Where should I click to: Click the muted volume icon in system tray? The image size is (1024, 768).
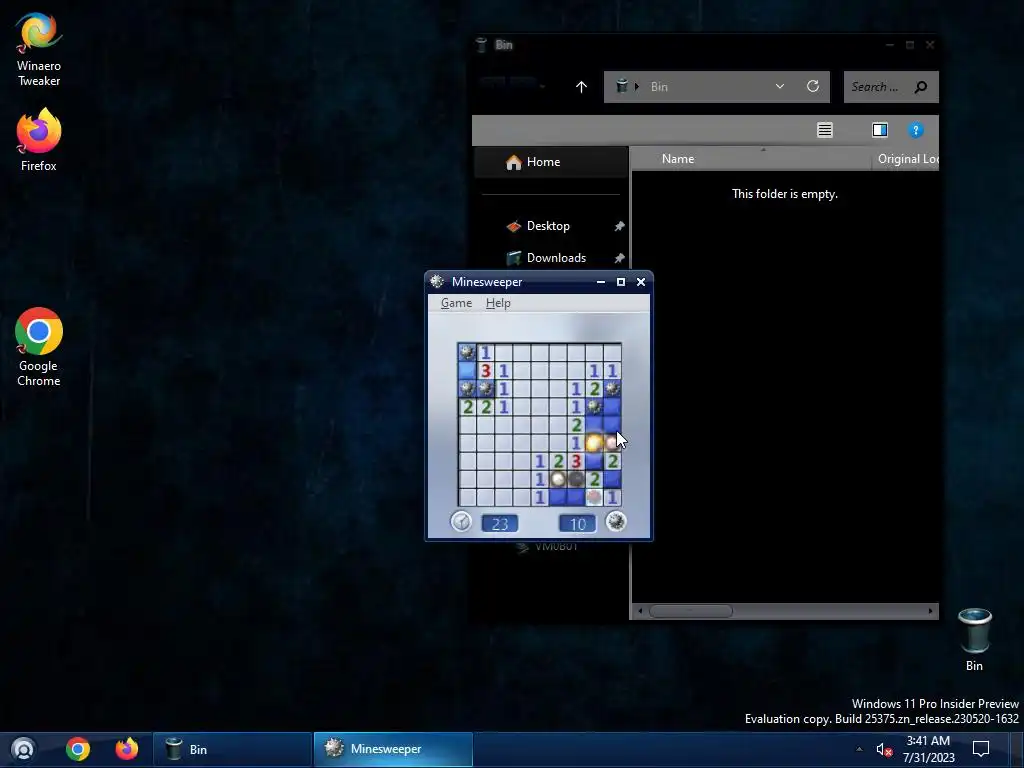pos(884,750)
